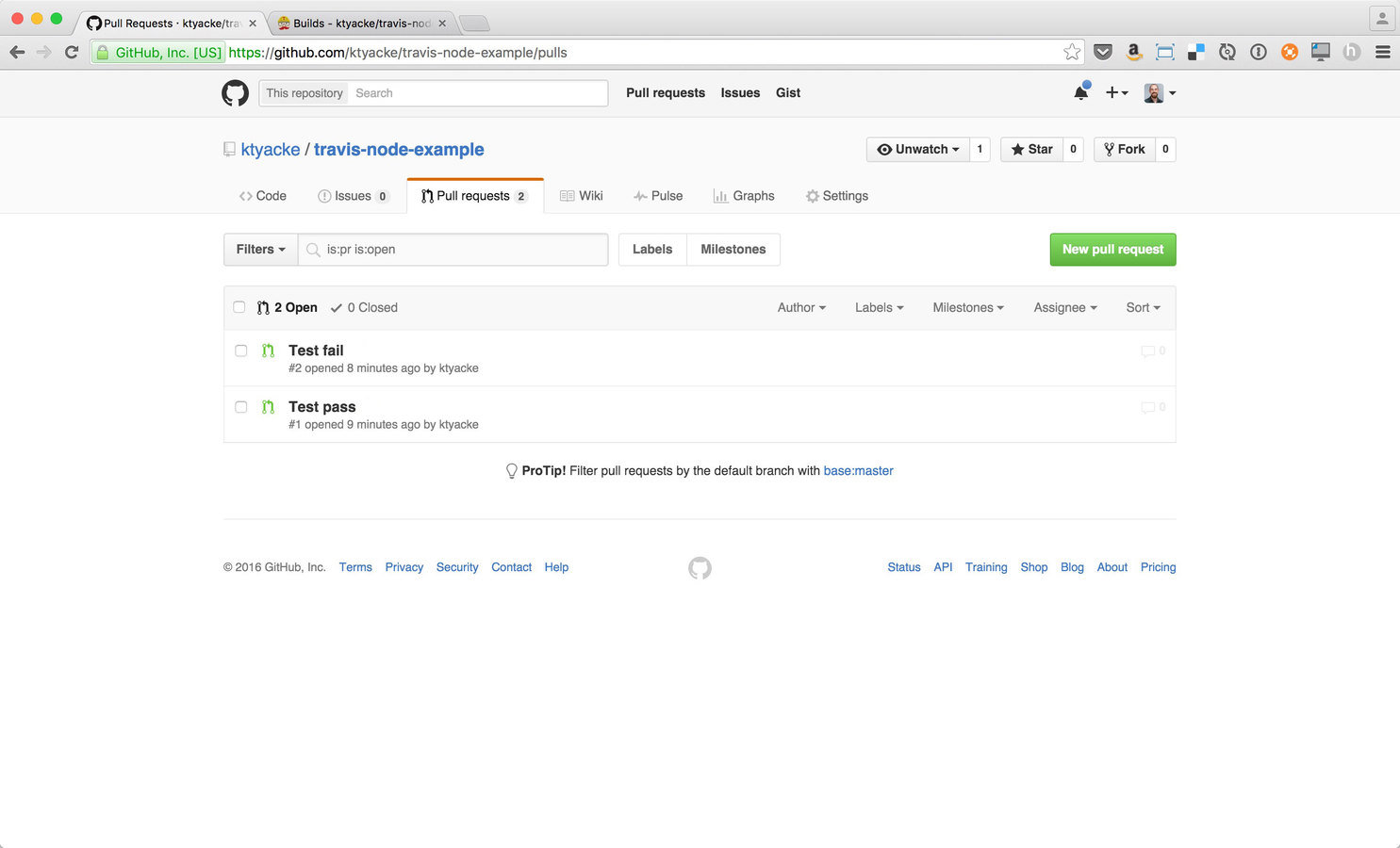Open Pull requests in the top navigation

[x=666, y=92]
